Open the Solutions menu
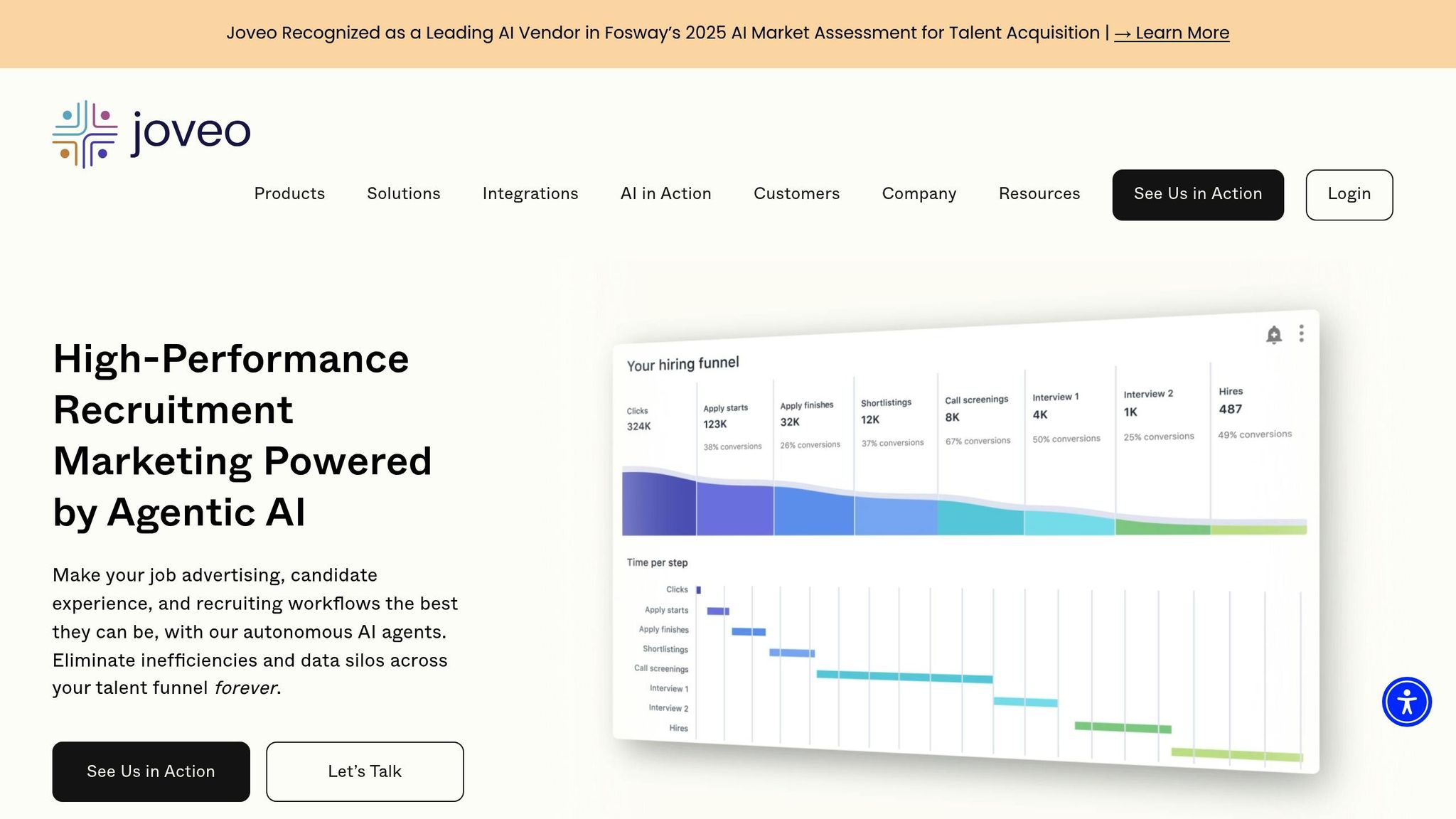Screen dimensions: 1456x819 tap(403, 193)
